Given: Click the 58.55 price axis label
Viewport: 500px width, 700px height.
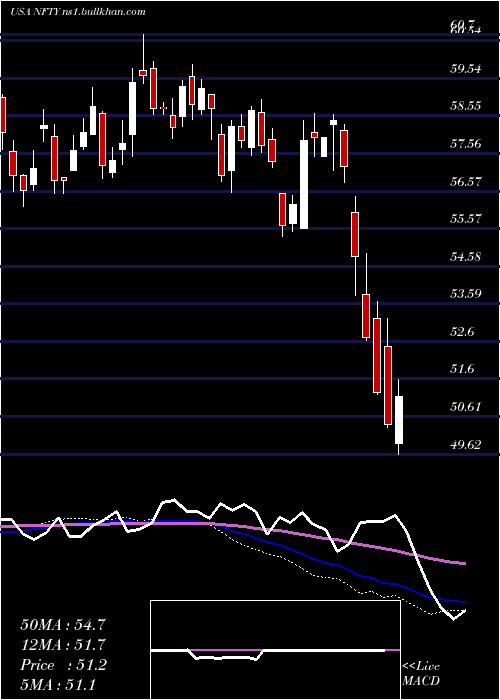Looking at the screenshot, I should click(x=465, y=106).
